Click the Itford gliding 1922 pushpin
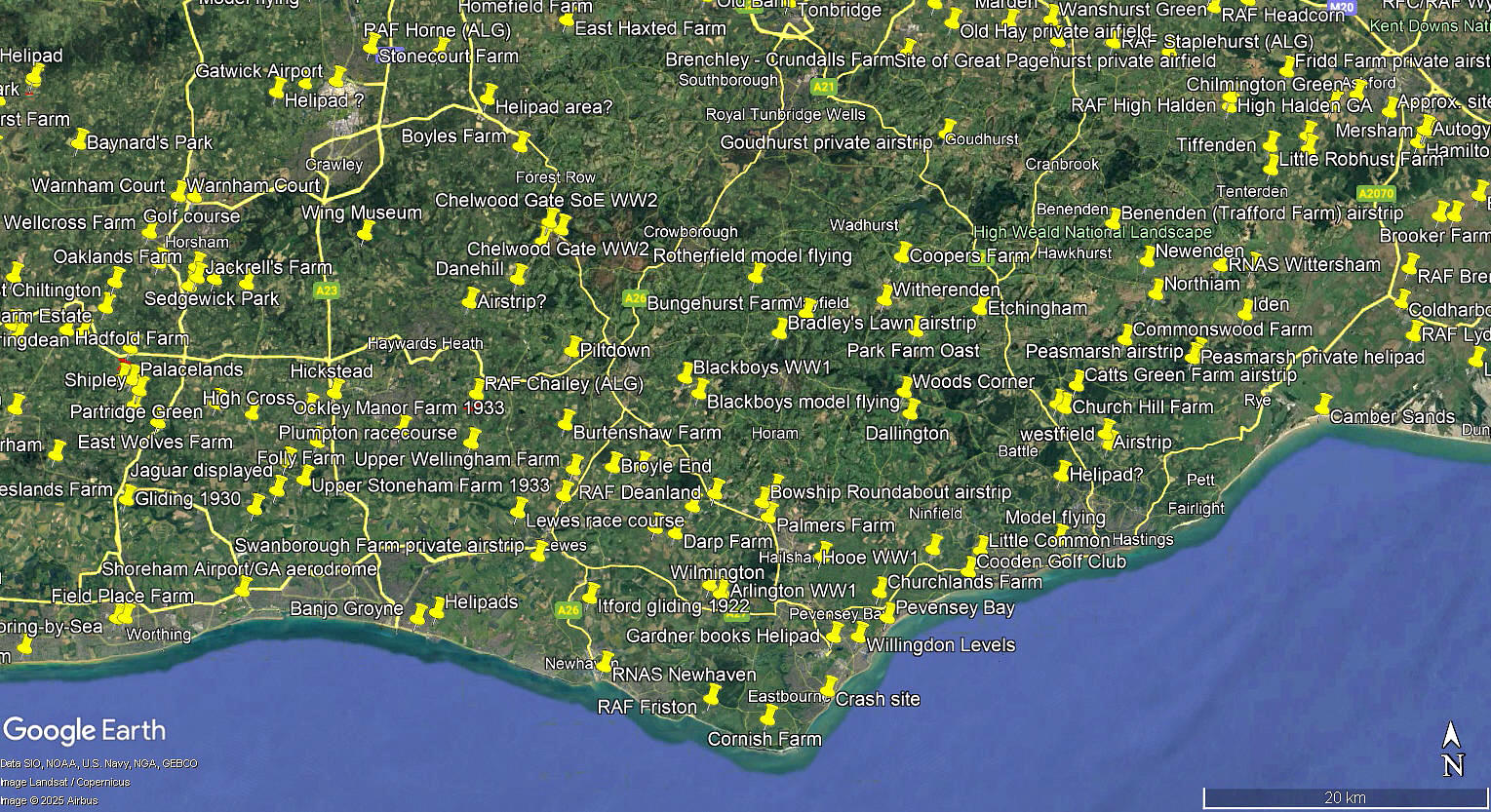The height and width of the screenshot is (812, 1491). pyautogui.click(x=591, y=593)
